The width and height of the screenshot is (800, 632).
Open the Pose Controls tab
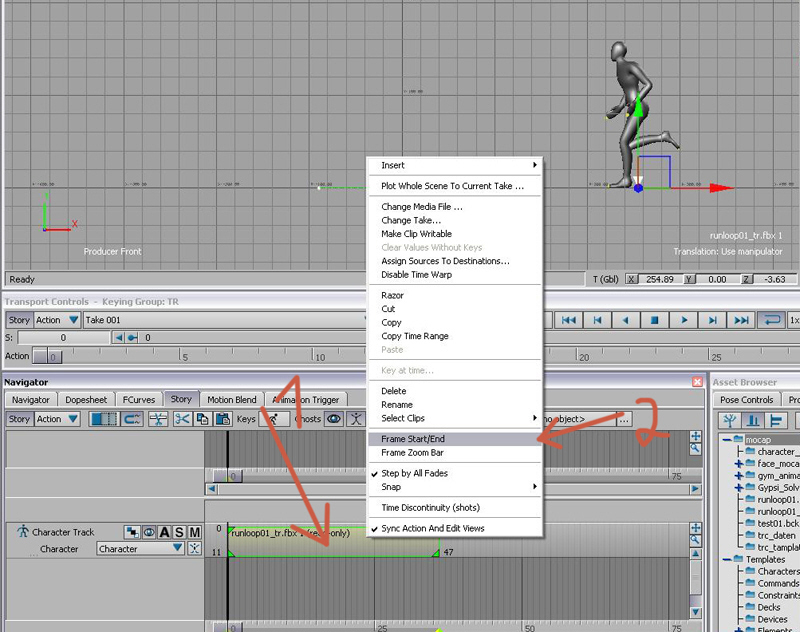[x=746, y=399]
